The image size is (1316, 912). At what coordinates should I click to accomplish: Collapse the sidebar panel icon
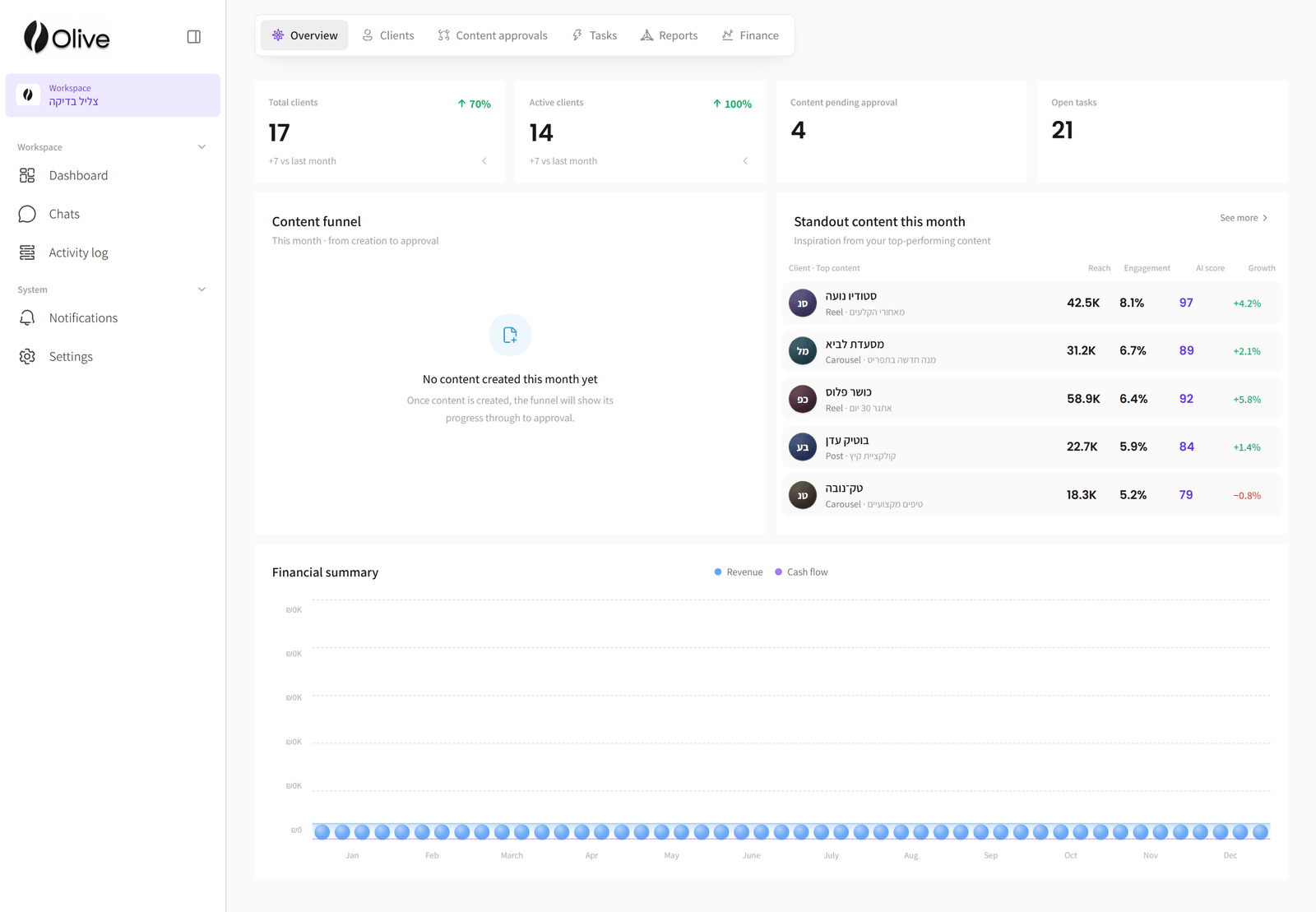[x=194, y=37]
